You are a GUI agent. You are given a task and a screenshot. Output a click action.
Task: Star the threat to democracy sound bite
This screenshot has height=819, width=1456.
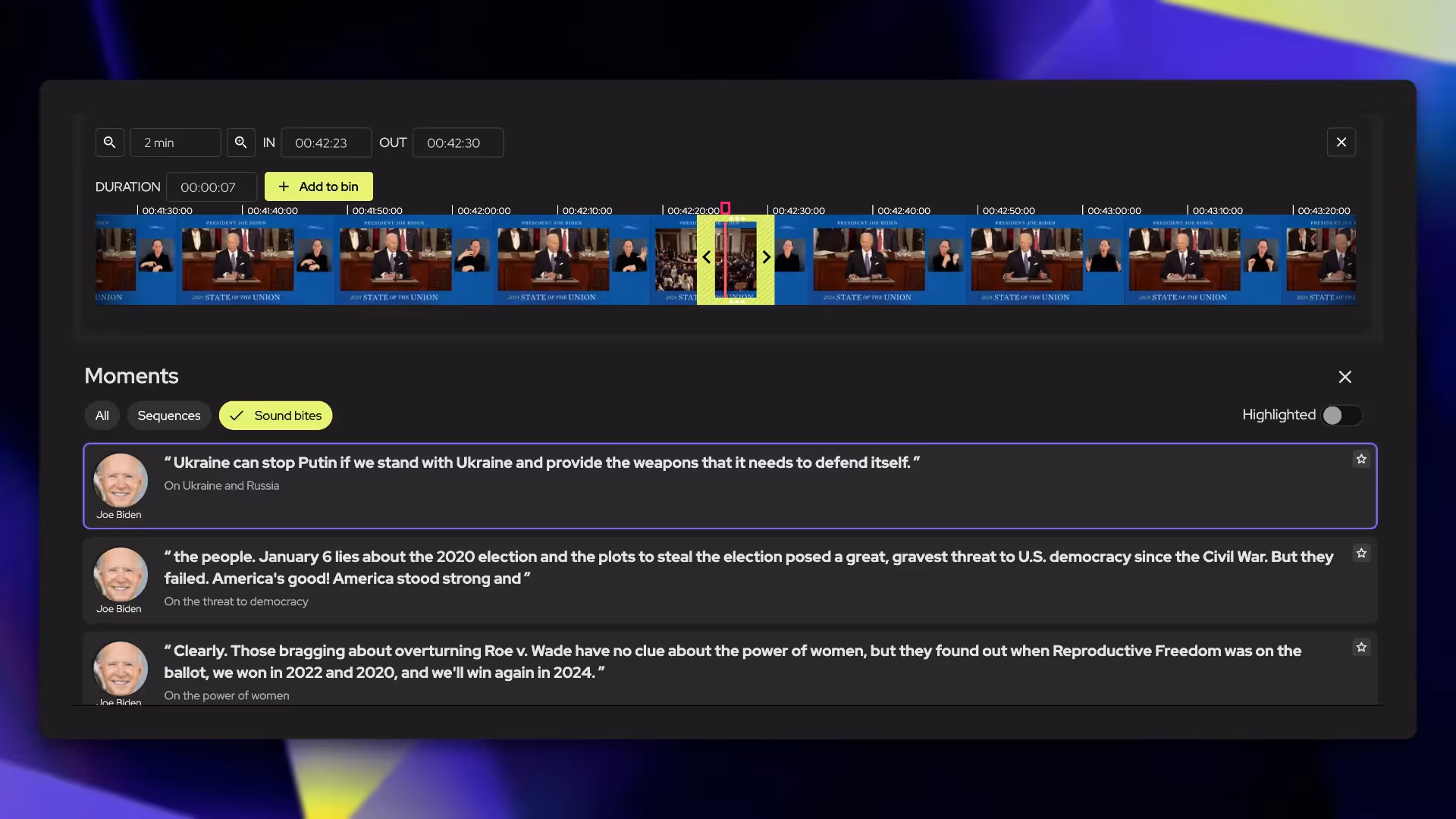pyautogui.click(x=1361, y=554)
